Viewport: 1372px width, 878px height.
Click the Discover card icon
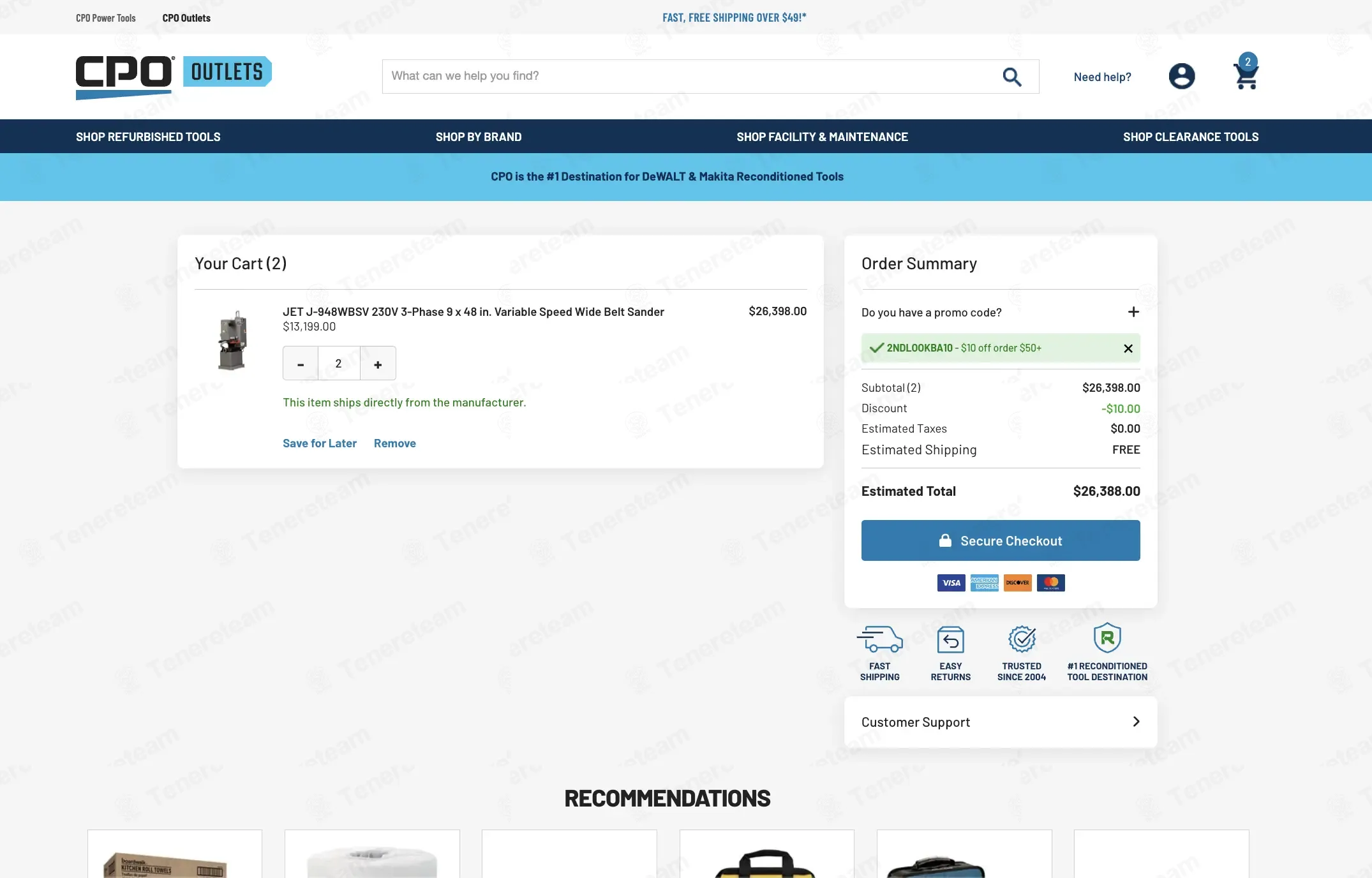[x=1018, y=583]
